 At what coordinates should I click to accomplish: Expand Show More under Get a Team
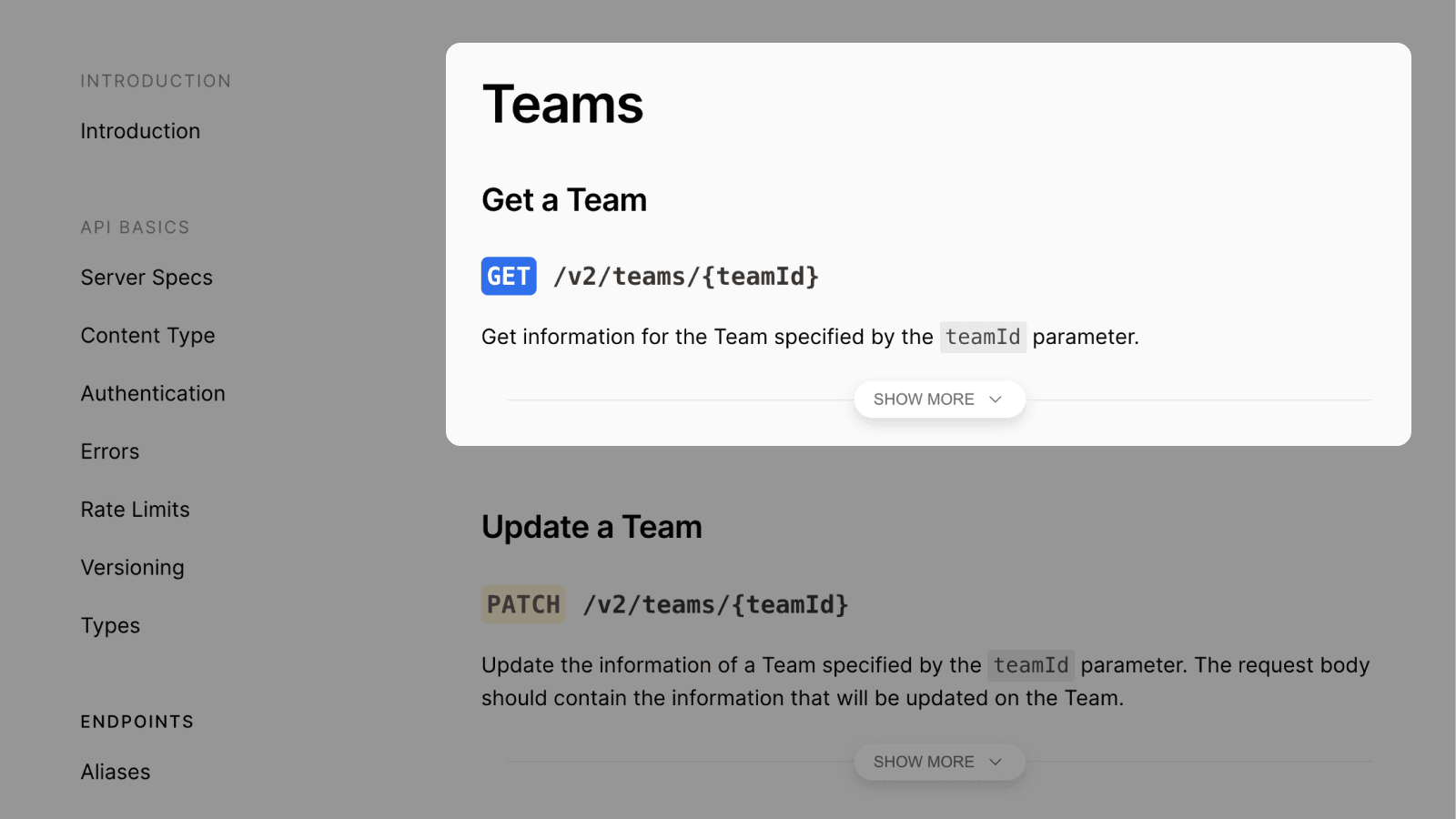[925, 399]
